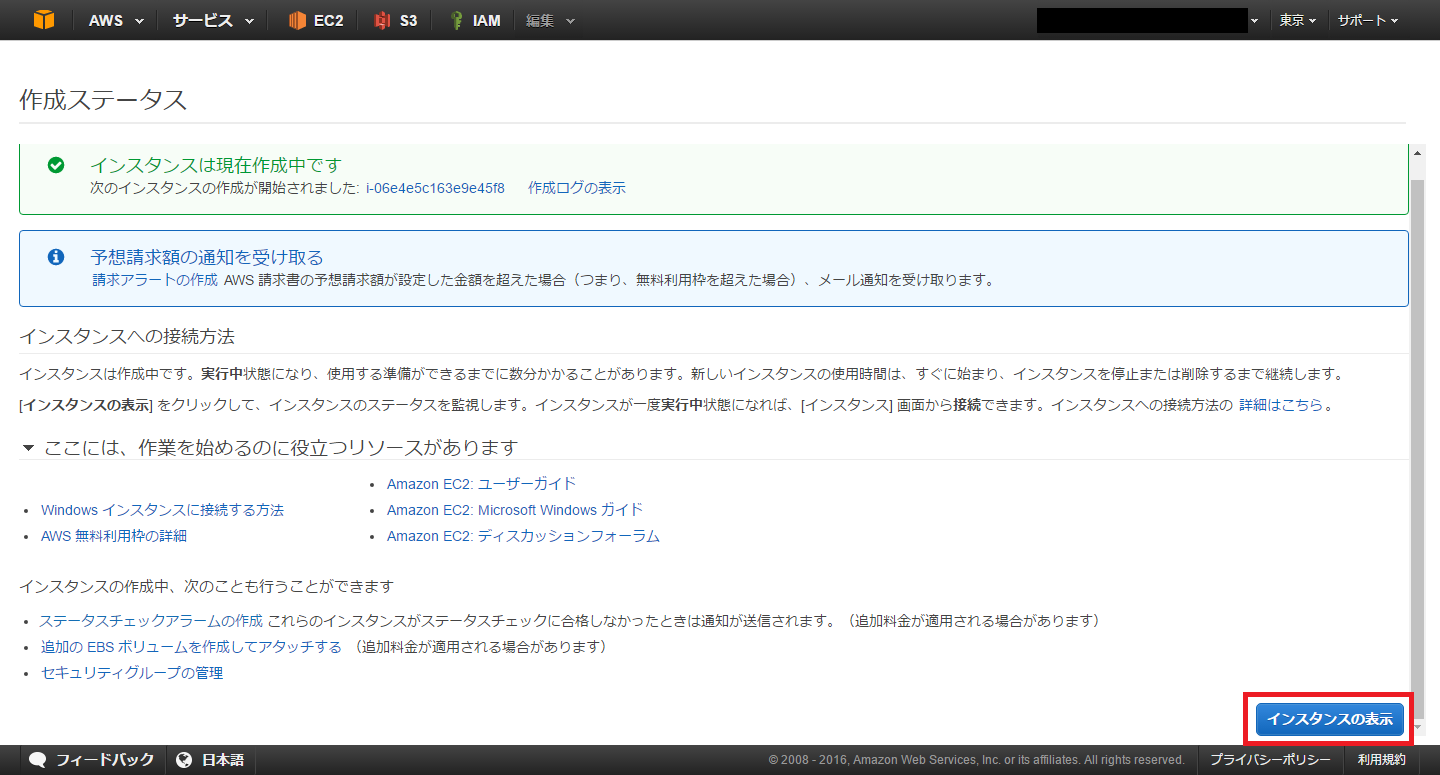The height and width of the screenshot is (775, 1440).
Task: Click the green success checkmark icon
Action: [56, 165]
